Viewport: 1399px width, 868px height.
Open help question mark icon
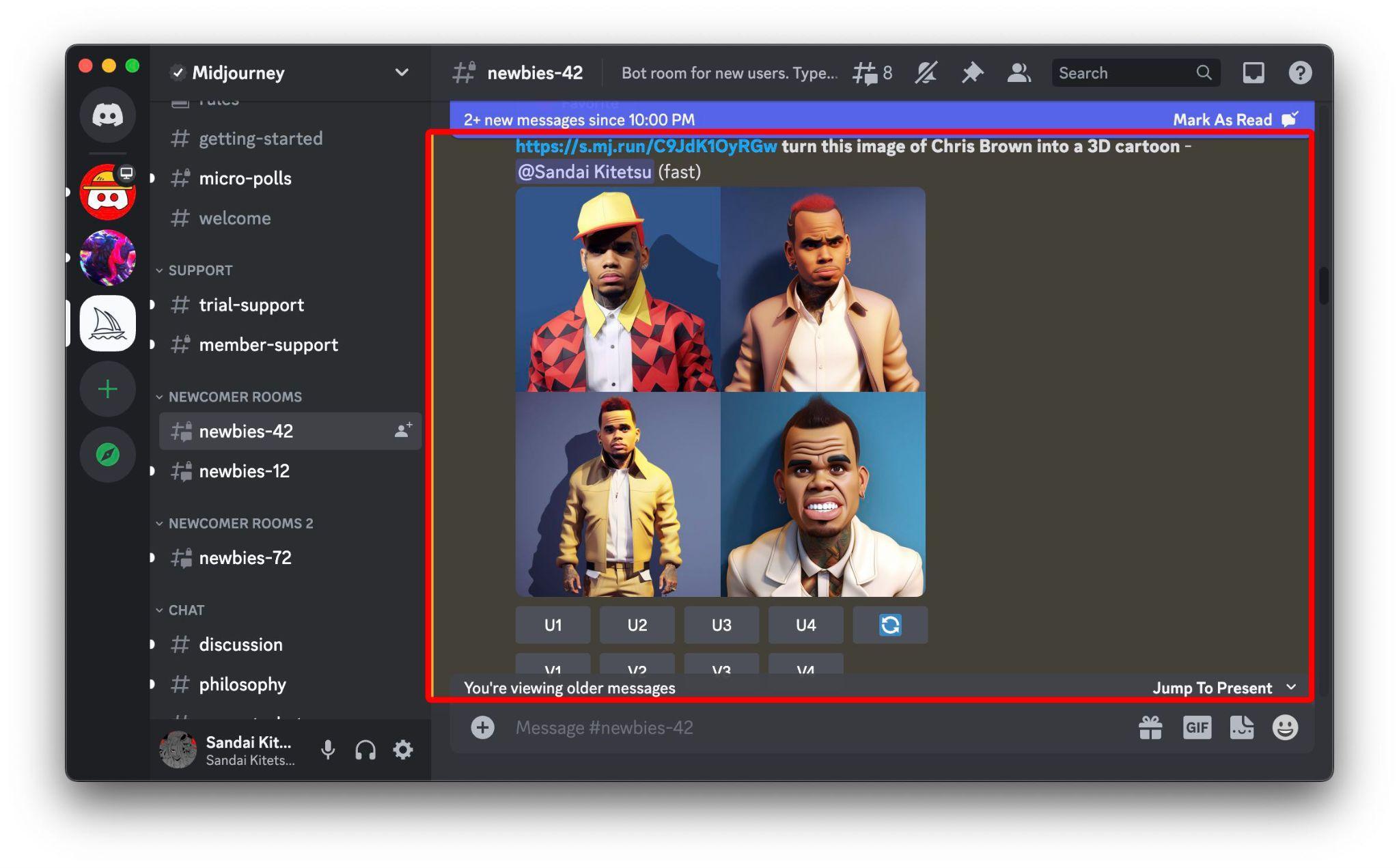click(1300, 73)
